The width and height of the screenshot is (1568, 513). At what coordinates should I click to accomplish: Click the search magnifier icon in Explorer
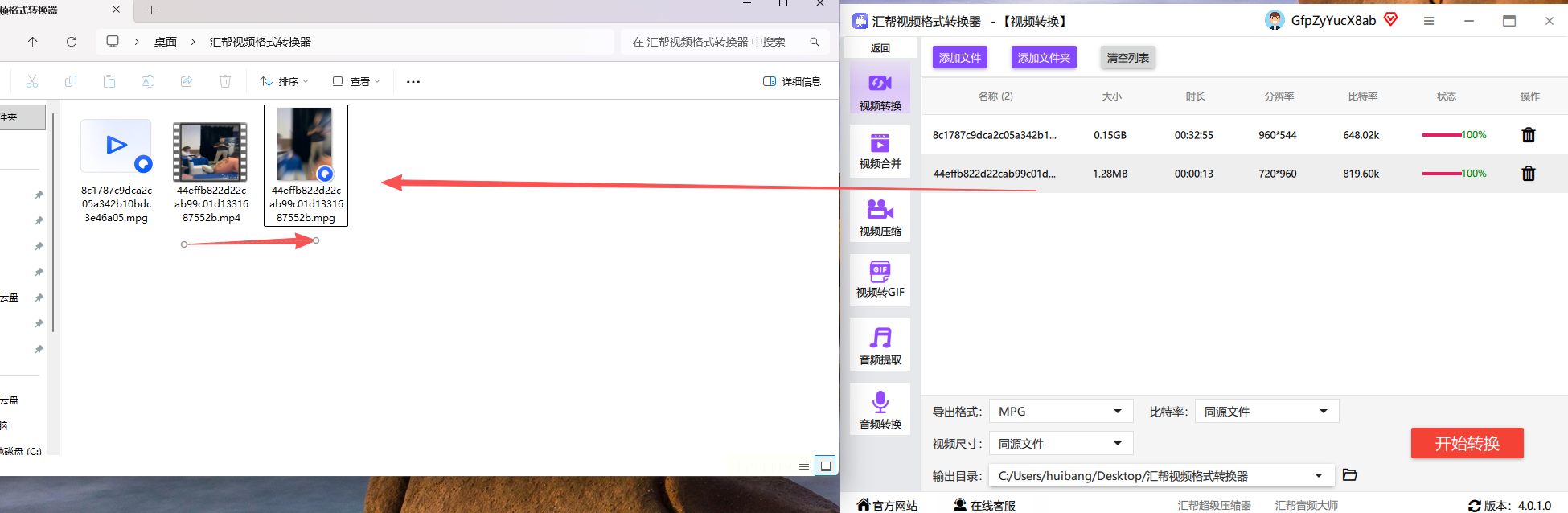click(815, 42)
